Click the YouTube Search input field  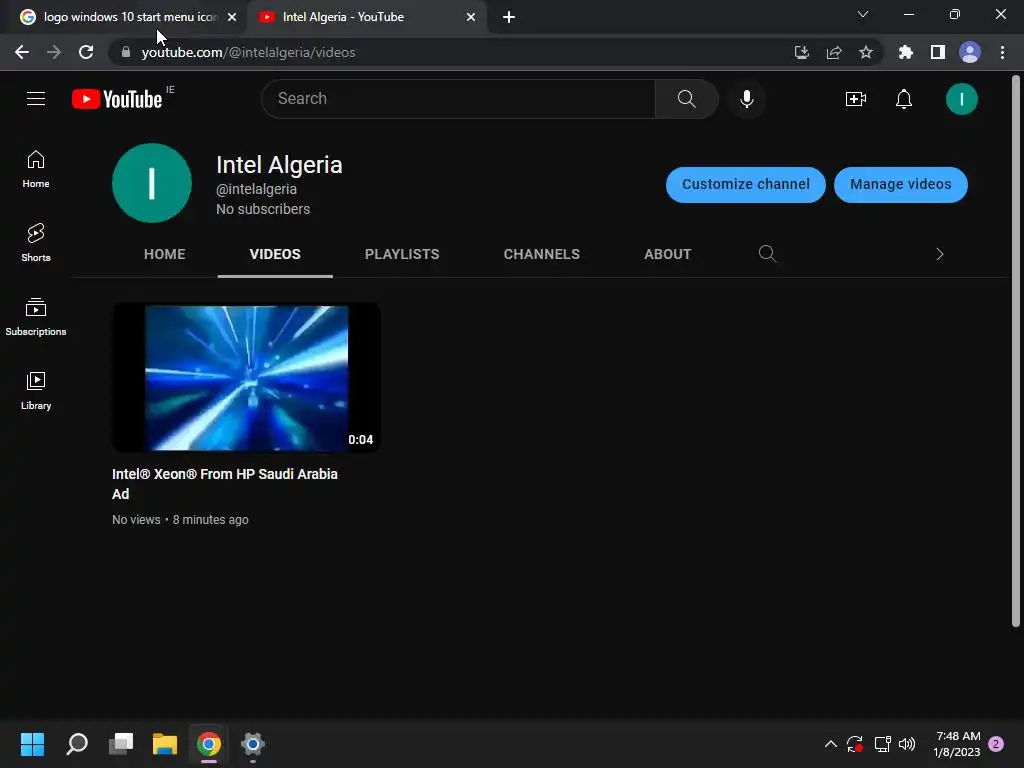tap(458, 99)
